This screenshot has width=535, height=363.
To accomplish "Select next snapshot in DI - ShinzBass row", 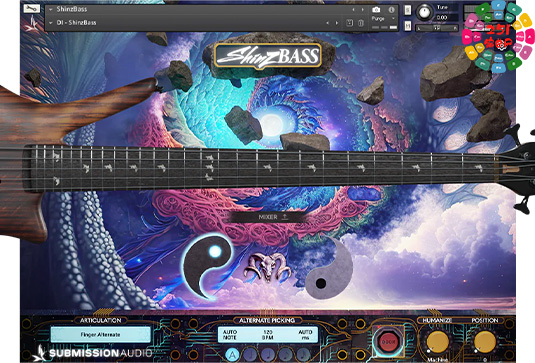I will tap(337, 23).
